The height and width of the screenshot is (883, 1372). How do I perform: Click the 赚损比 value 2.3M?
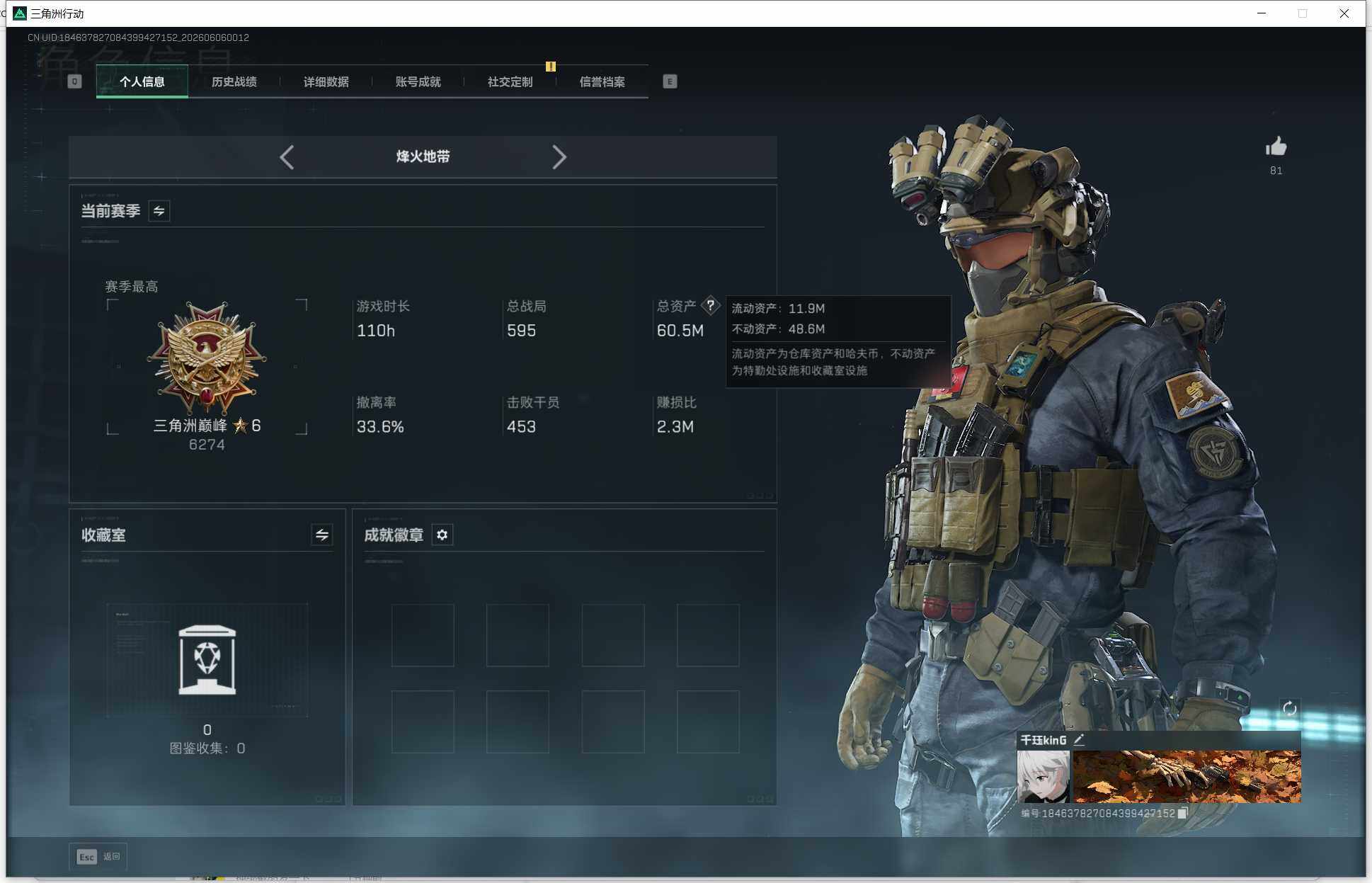(x=675, y=427)
